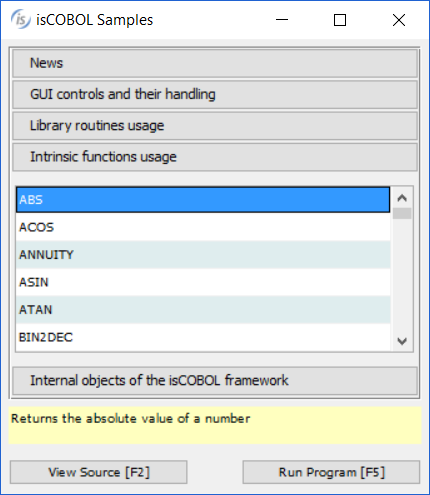Select the ASIN list item
This screenshot has width=430, height=495.
point(203,282)
